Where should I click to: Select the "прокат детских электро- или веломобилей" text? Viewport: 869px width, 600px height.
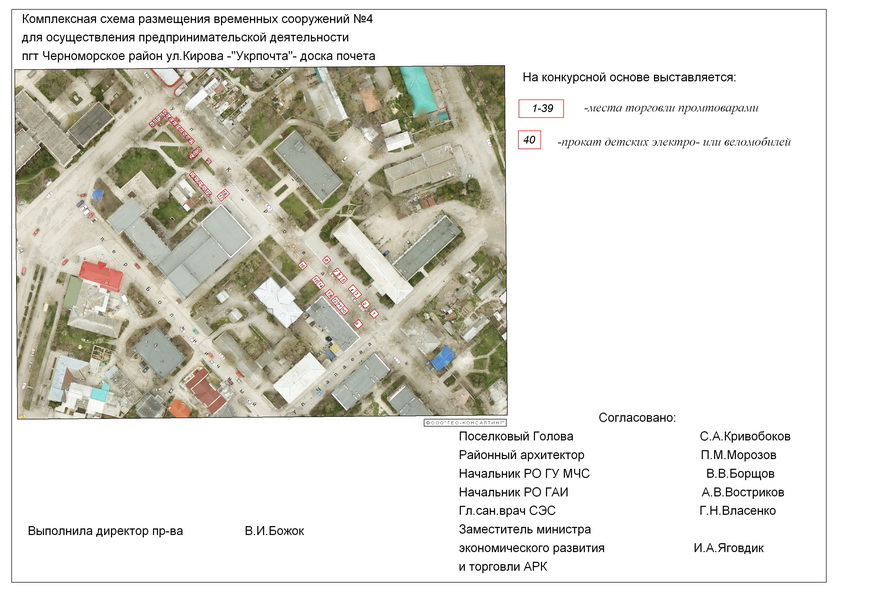674,142
